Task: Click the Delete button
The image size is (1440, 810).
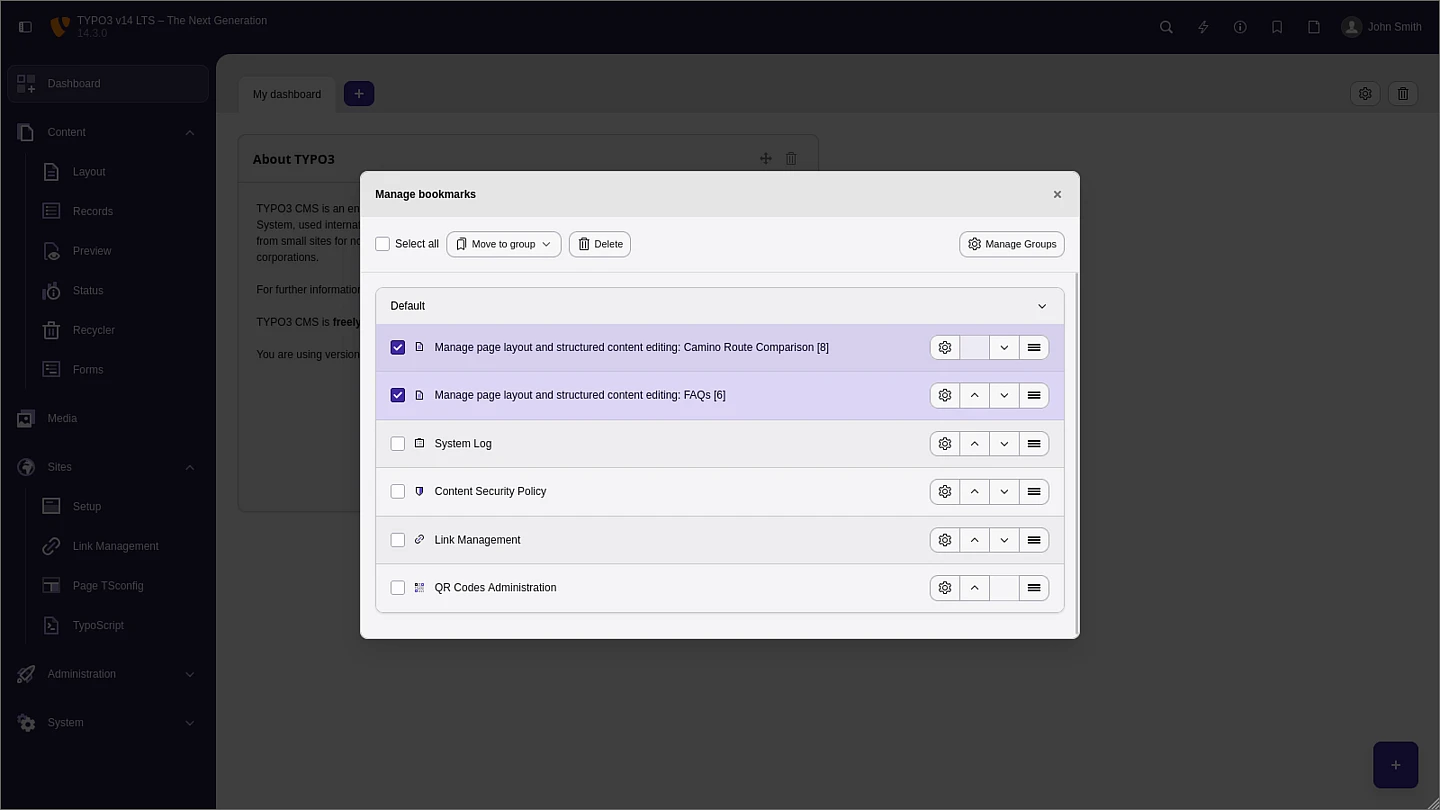Action: point(599,244)
